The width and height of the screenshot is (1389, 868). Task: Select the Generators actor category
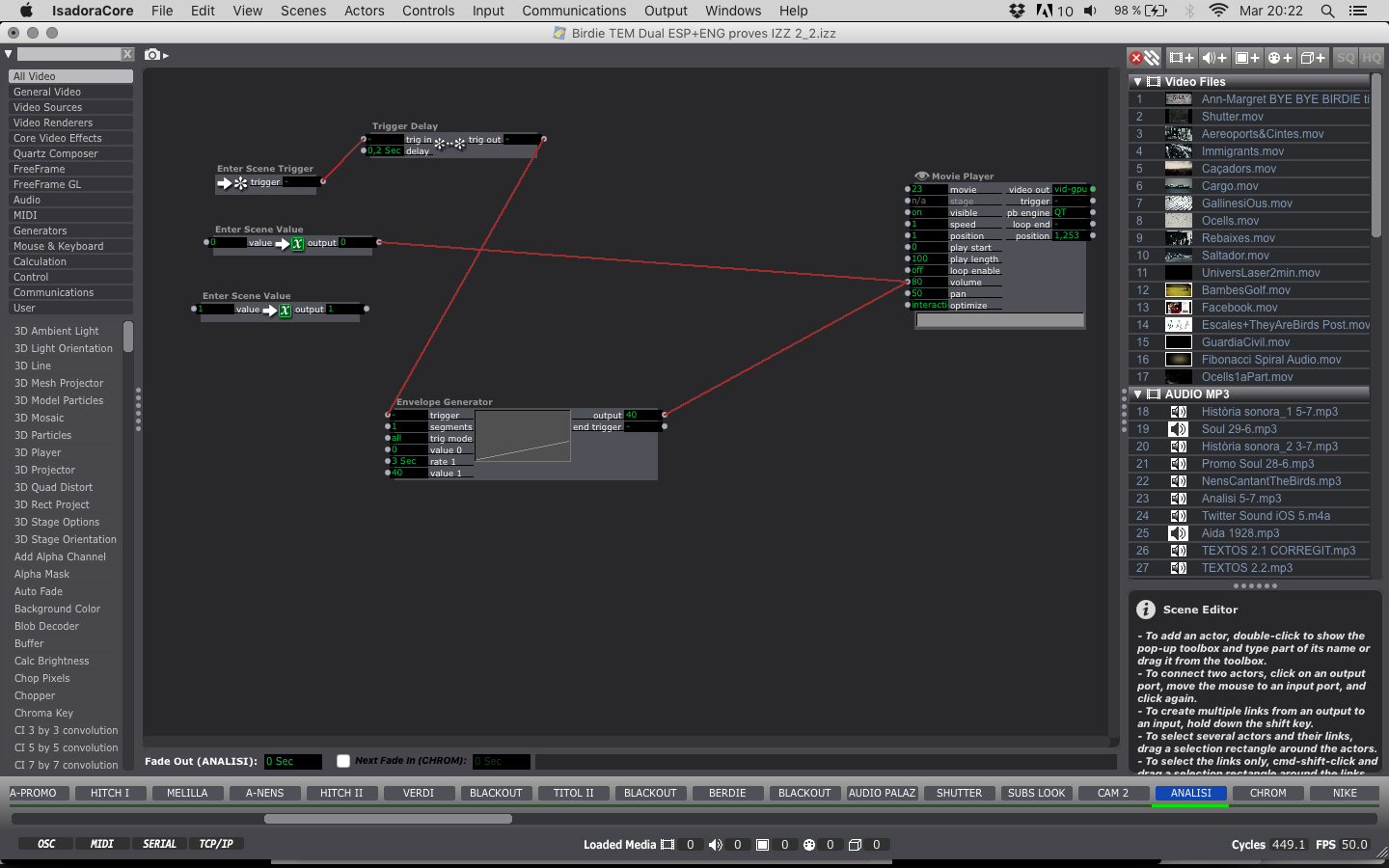click(70, 231)
